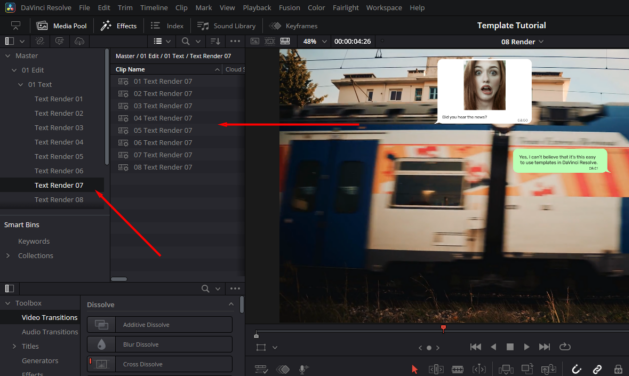Open the File menu

click(84, 8)
